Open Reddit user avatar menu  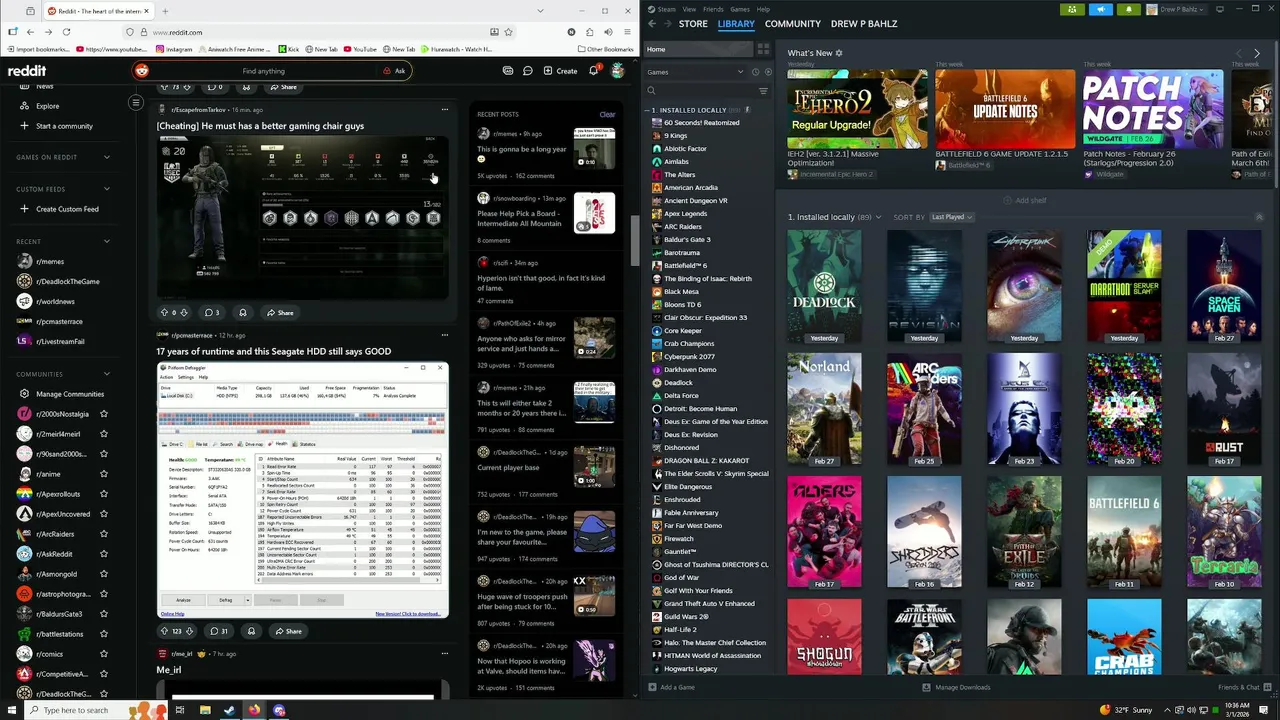618,71
